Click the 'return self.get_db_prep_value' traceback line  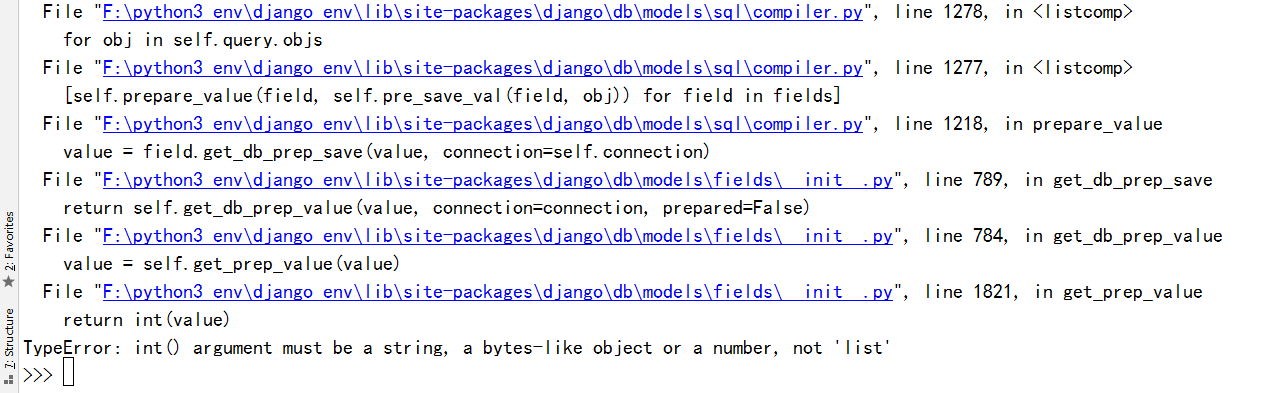coord(436,208)
